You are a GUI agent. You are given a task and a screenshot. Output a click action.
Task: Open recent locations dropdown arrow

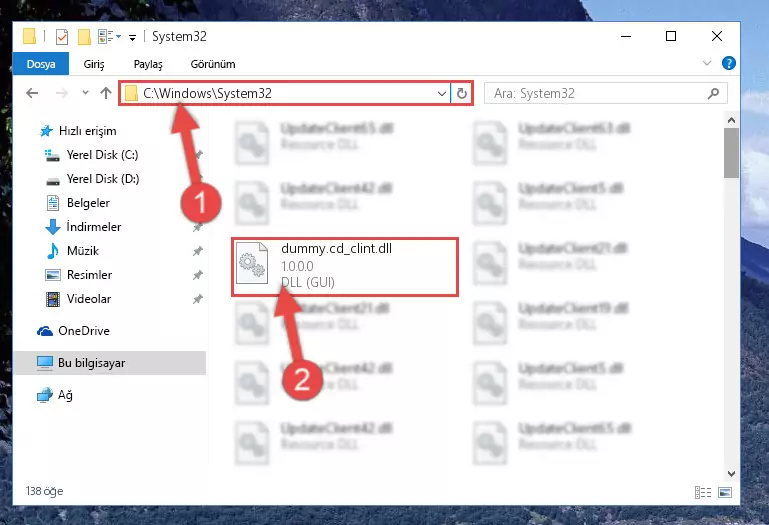pos(85,92)
